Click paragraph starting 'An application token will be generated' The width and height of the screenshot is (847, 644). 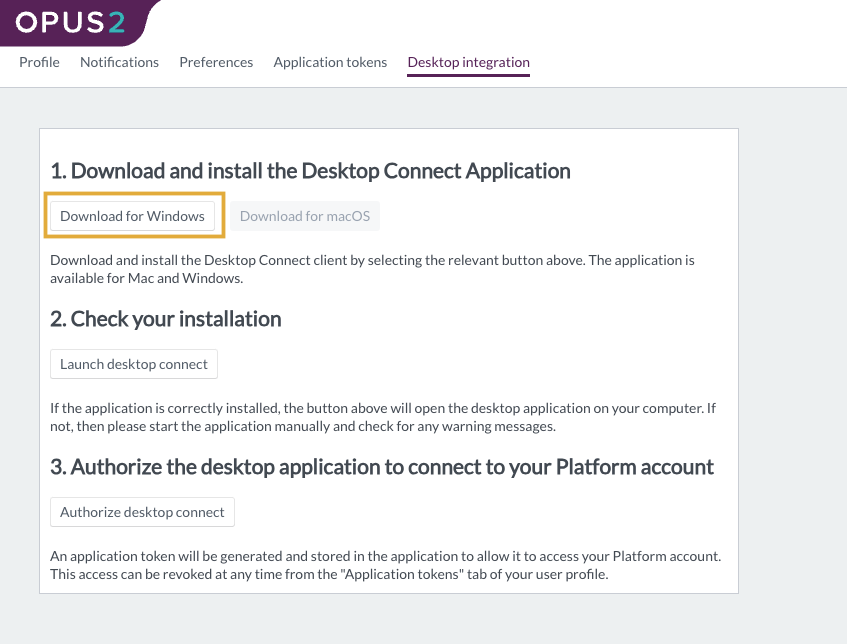pos(386,565)
